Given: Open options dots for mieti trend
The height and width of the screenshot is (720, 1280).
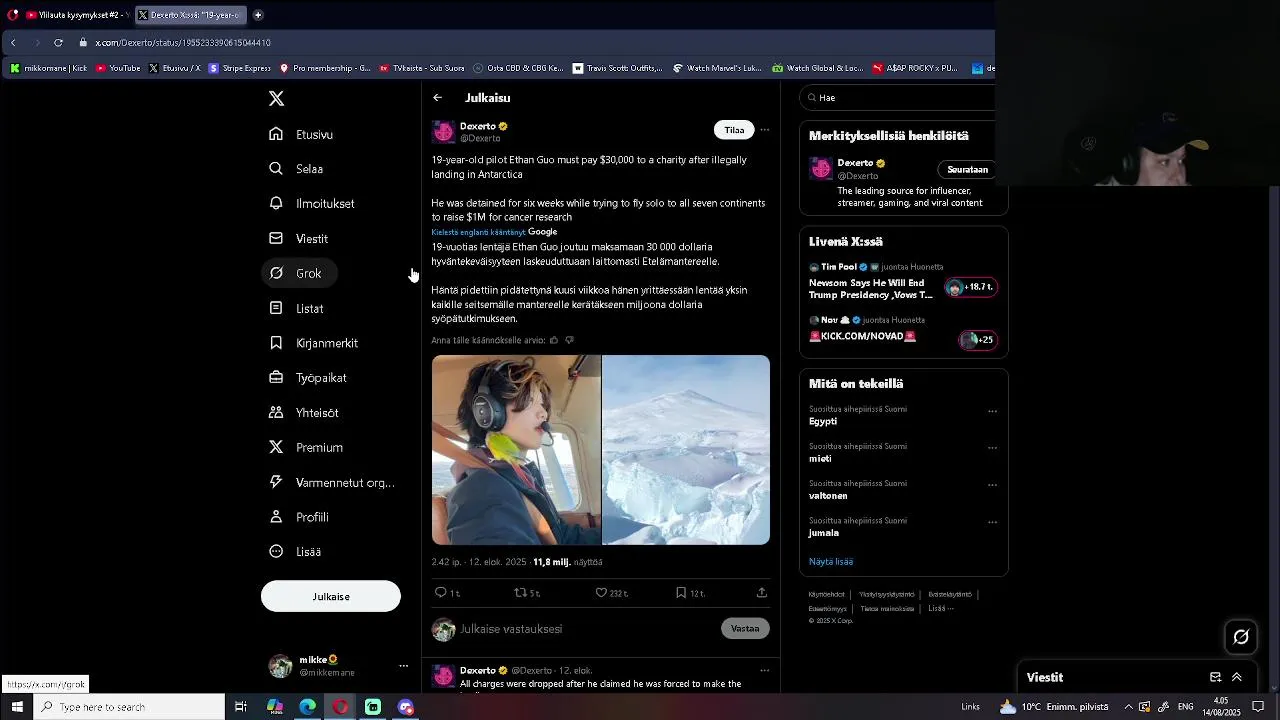Looking at the screenshot, I should [992, 448].
